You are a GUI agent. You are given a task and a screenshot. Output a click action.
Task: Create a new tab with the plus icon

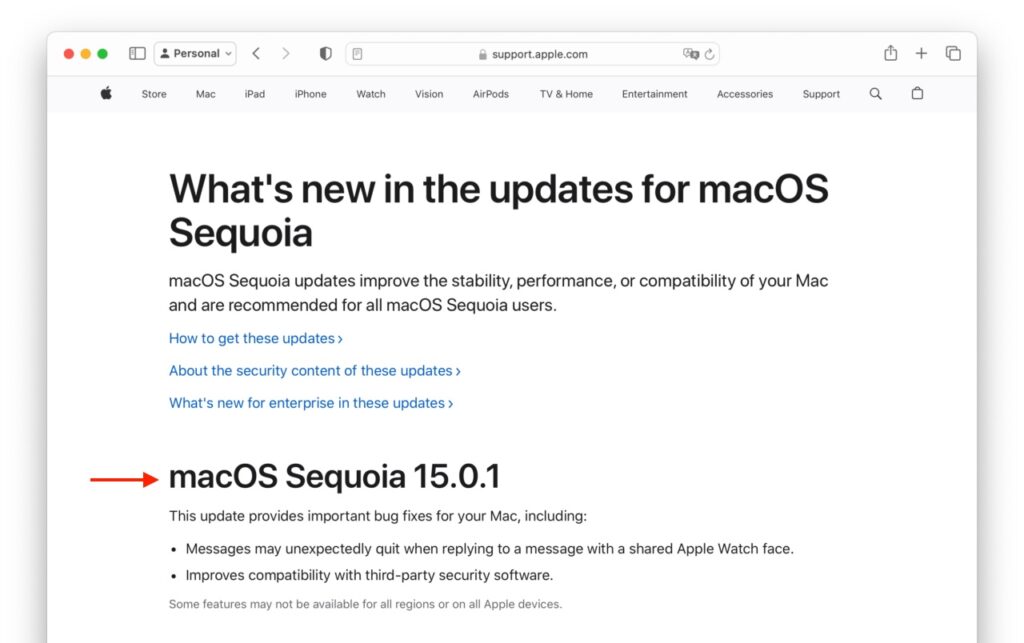921,53
